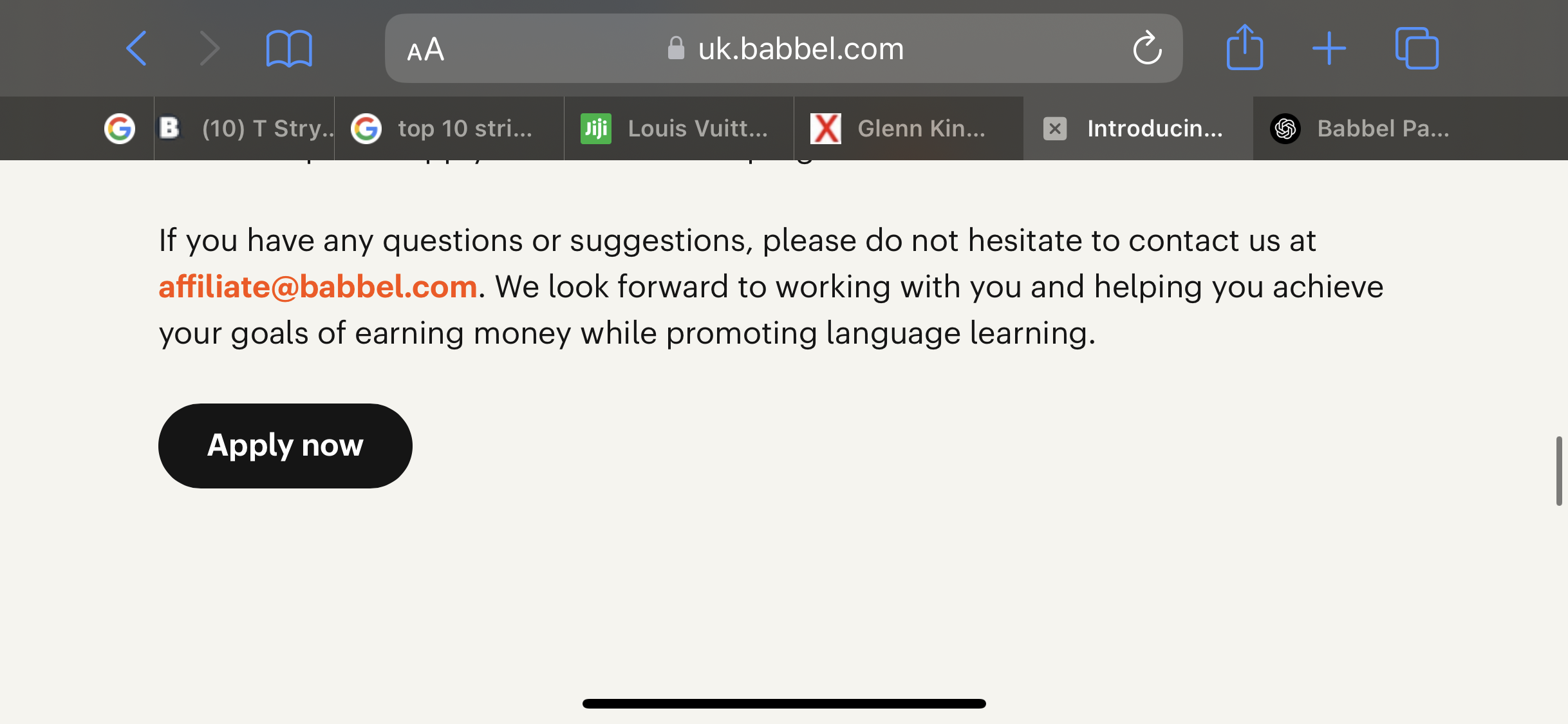Viewport: 1568px width, 724px height.
Task: Switch to the first Google tab
Action: (120, 129)
